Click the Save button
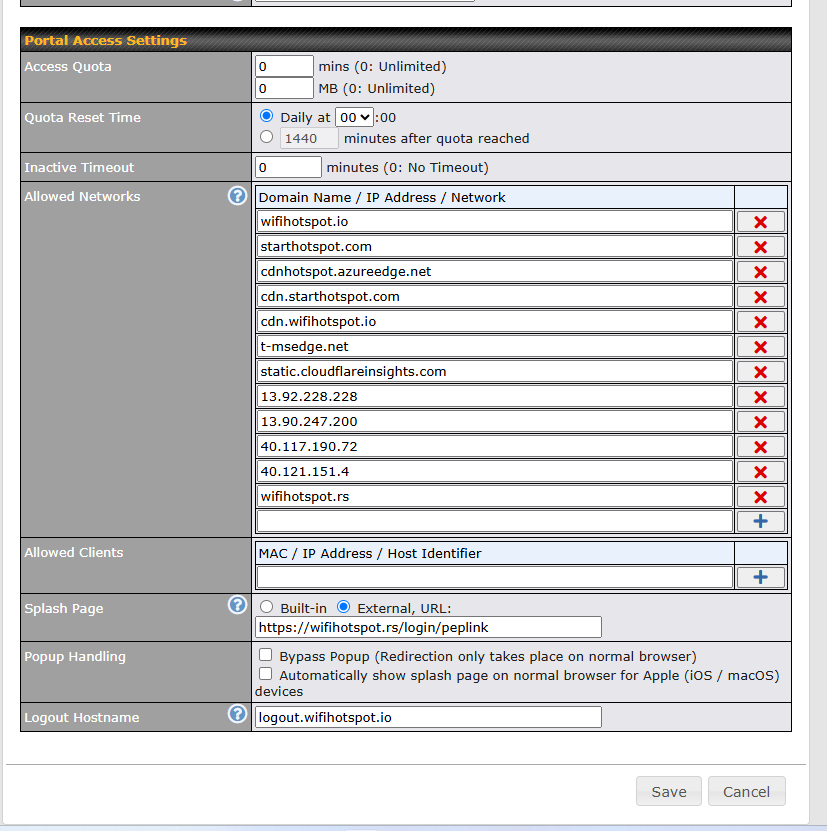This screenshot has height=831, width=827. click(668, 791)
